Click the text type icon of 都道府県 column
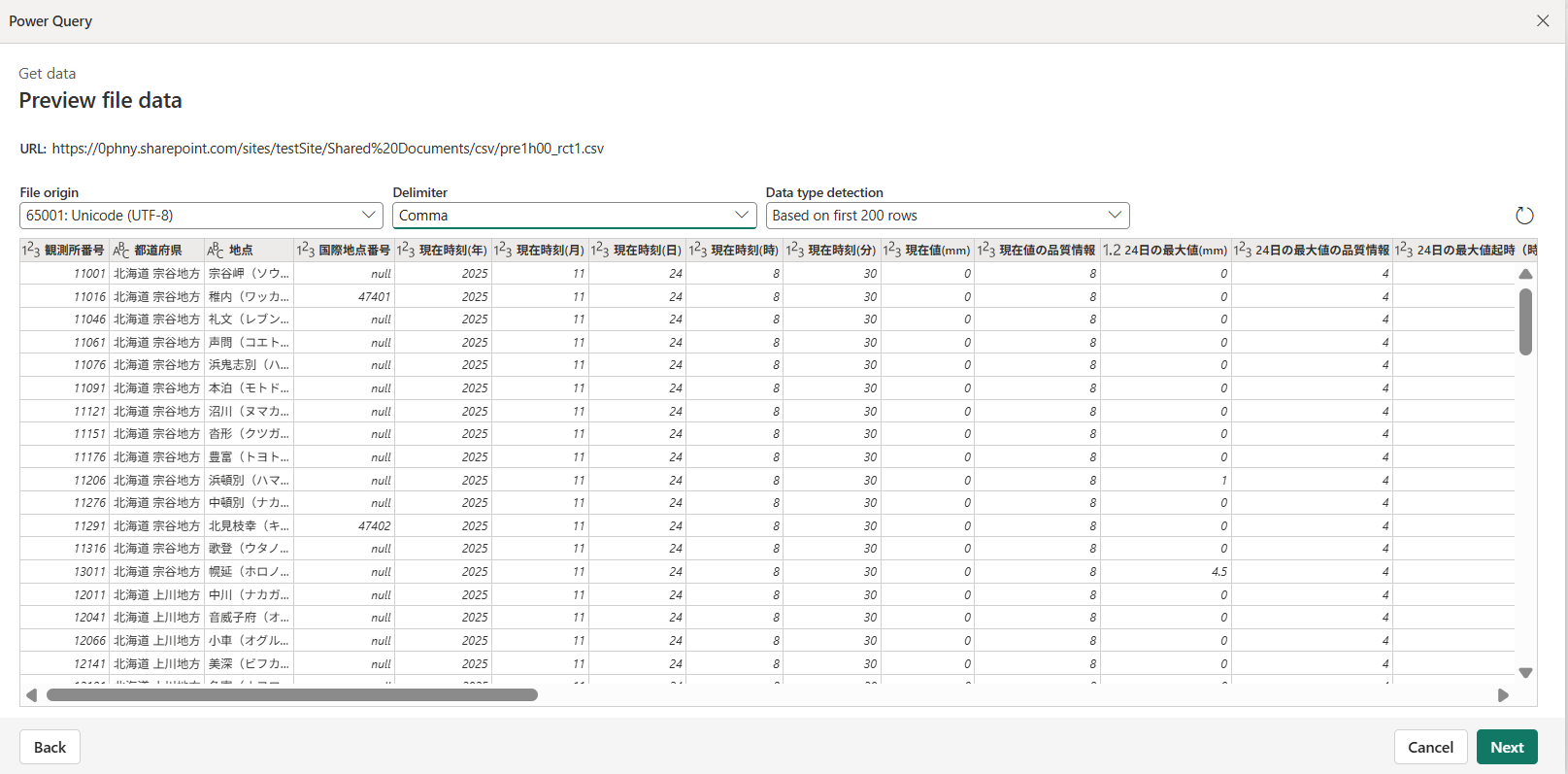This screenshot has height=774, width=1568. 121,251
